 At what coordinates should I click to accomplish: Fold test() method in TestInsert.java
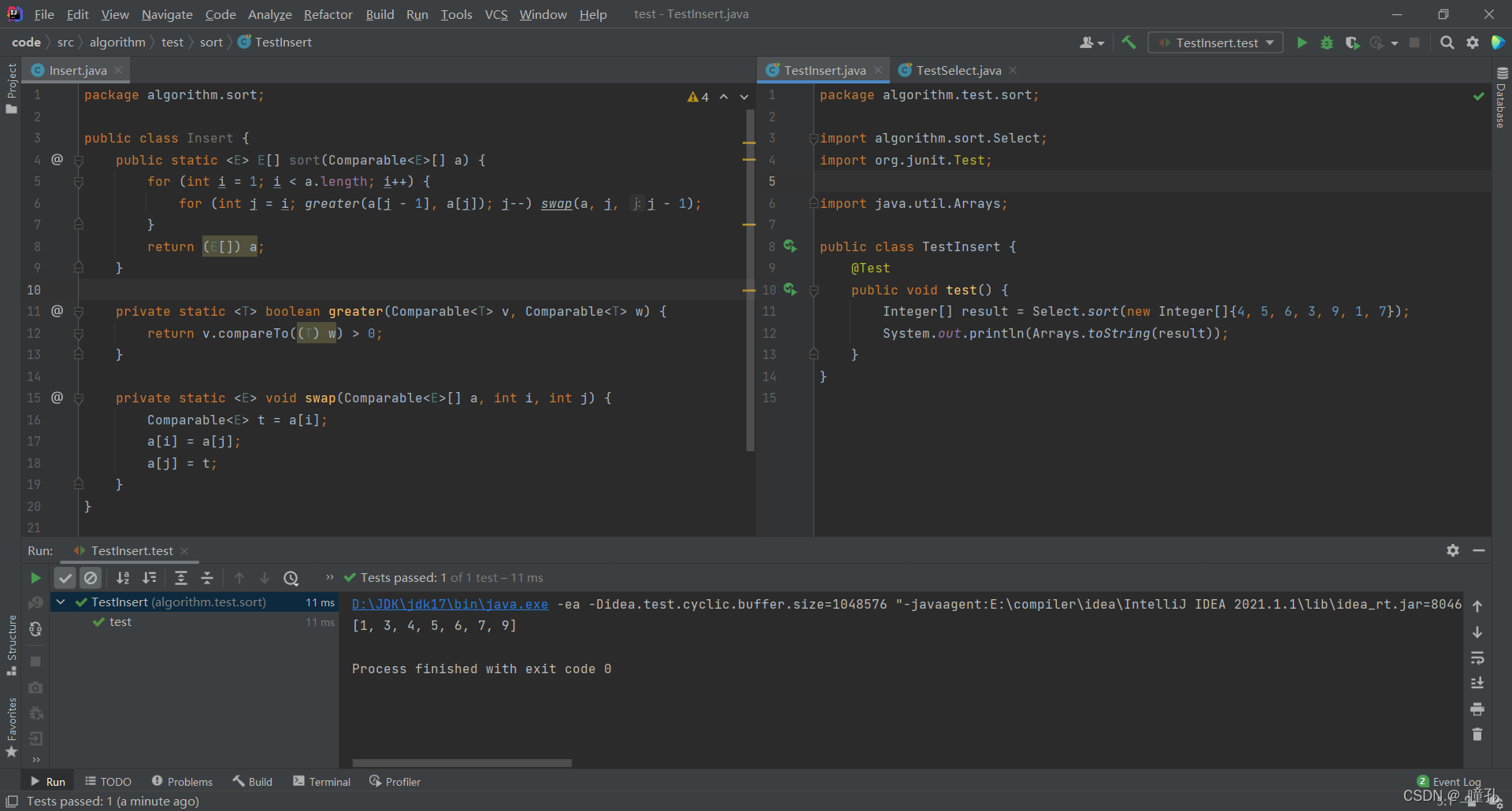[813, 291]
